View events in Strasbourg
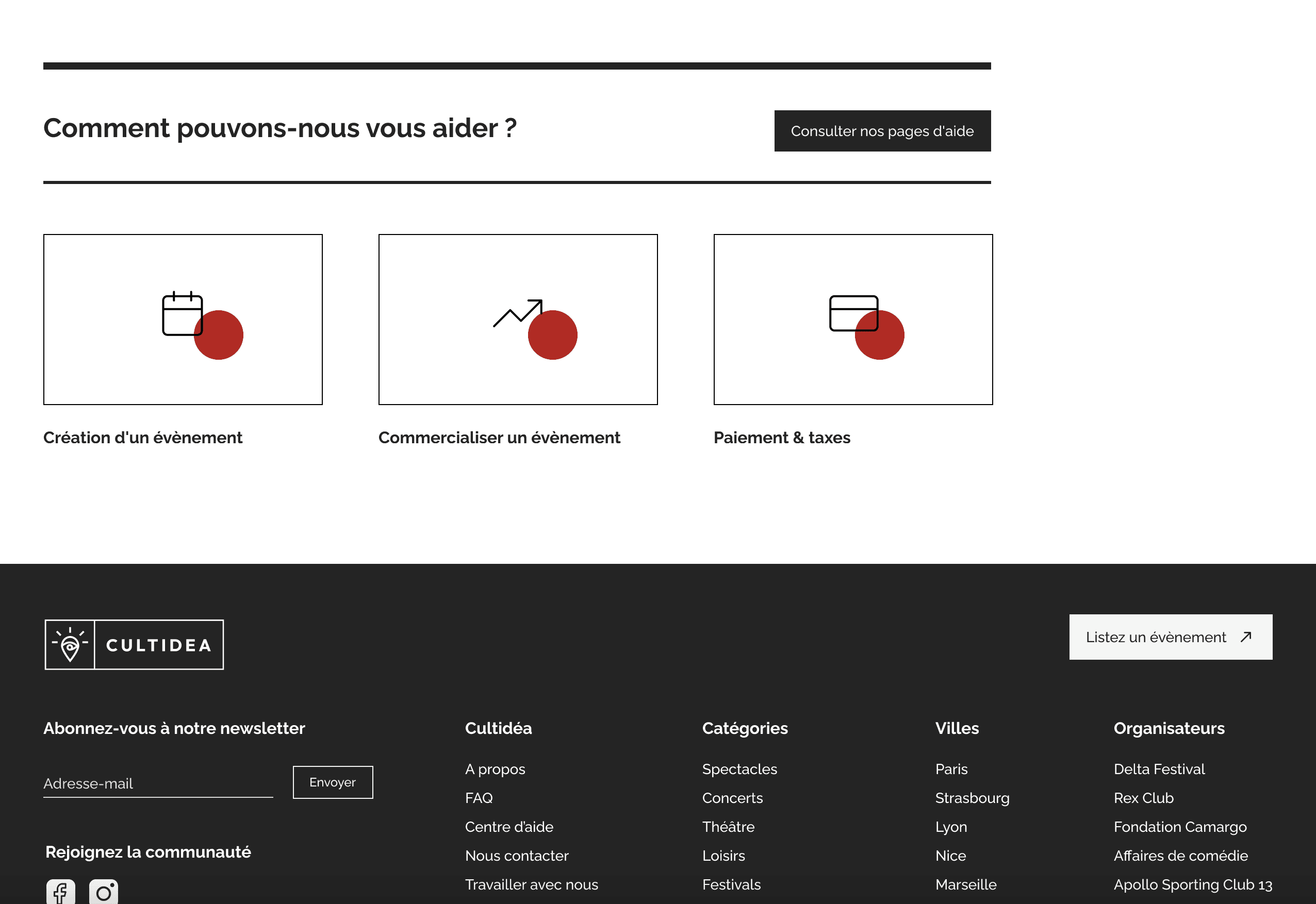Screen dimensions: 1316x904 point(972,798)
